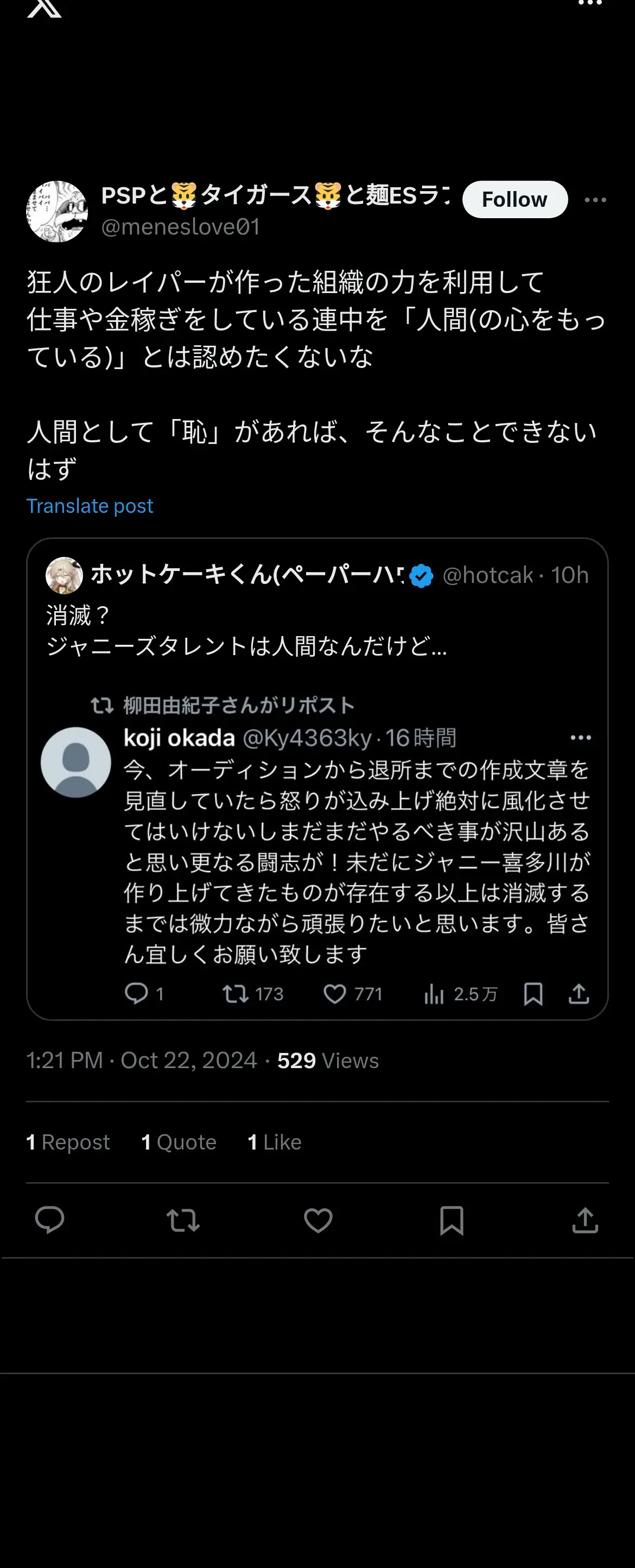View the 1 Repost list
This screenshot has height=1568, width=635.
(x=68, y=1142)
